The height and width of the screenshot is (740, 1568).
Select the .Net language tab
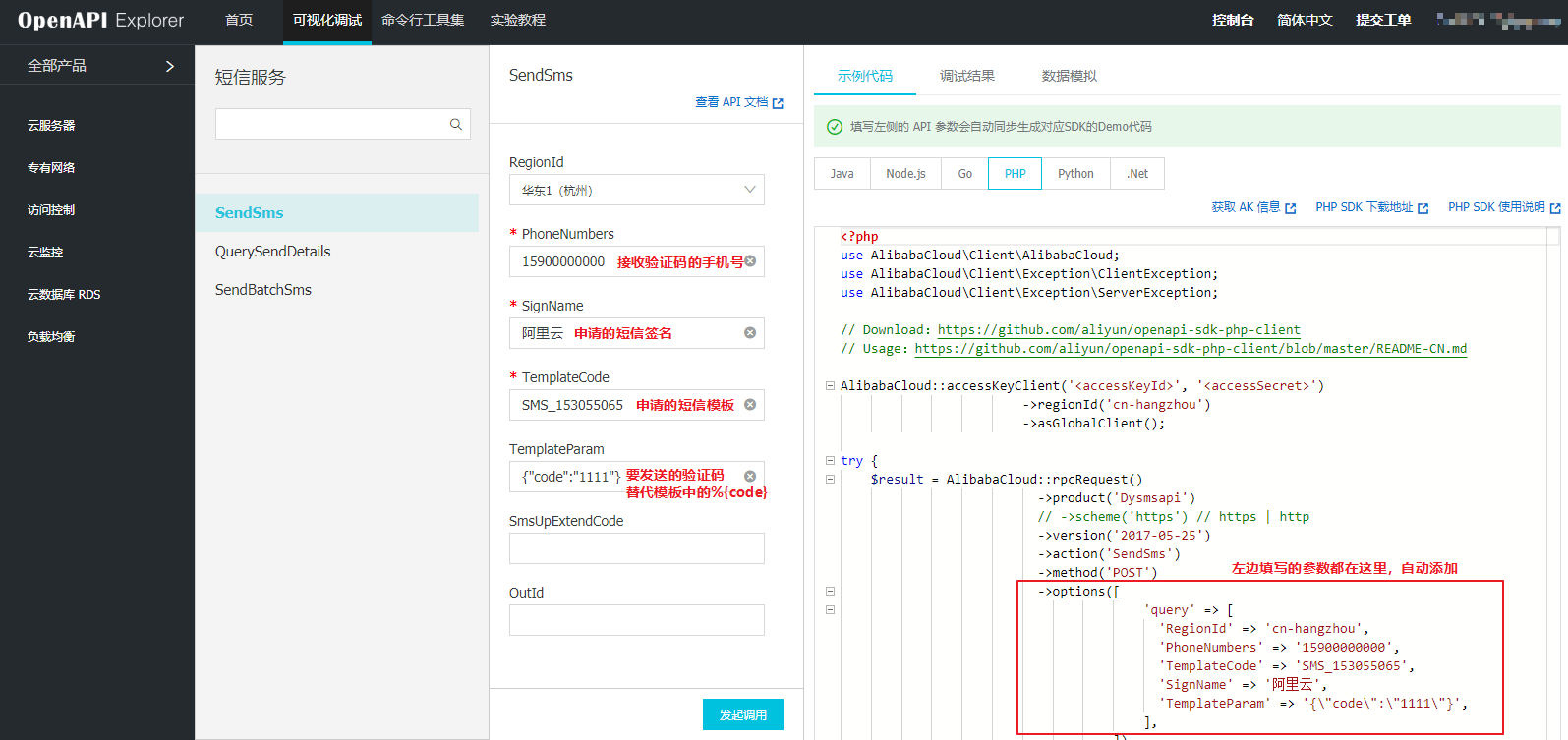pos(1137,174)
